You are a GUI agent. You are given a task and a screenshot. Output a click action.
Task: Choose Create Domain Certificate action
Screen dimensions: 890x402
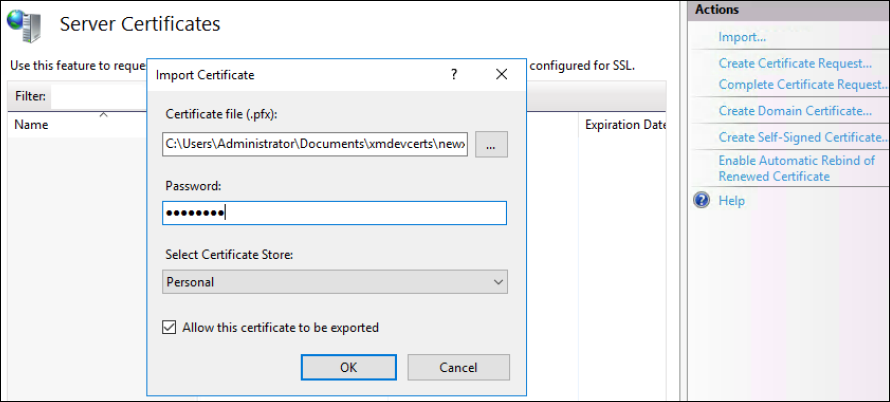coord(795,111)
